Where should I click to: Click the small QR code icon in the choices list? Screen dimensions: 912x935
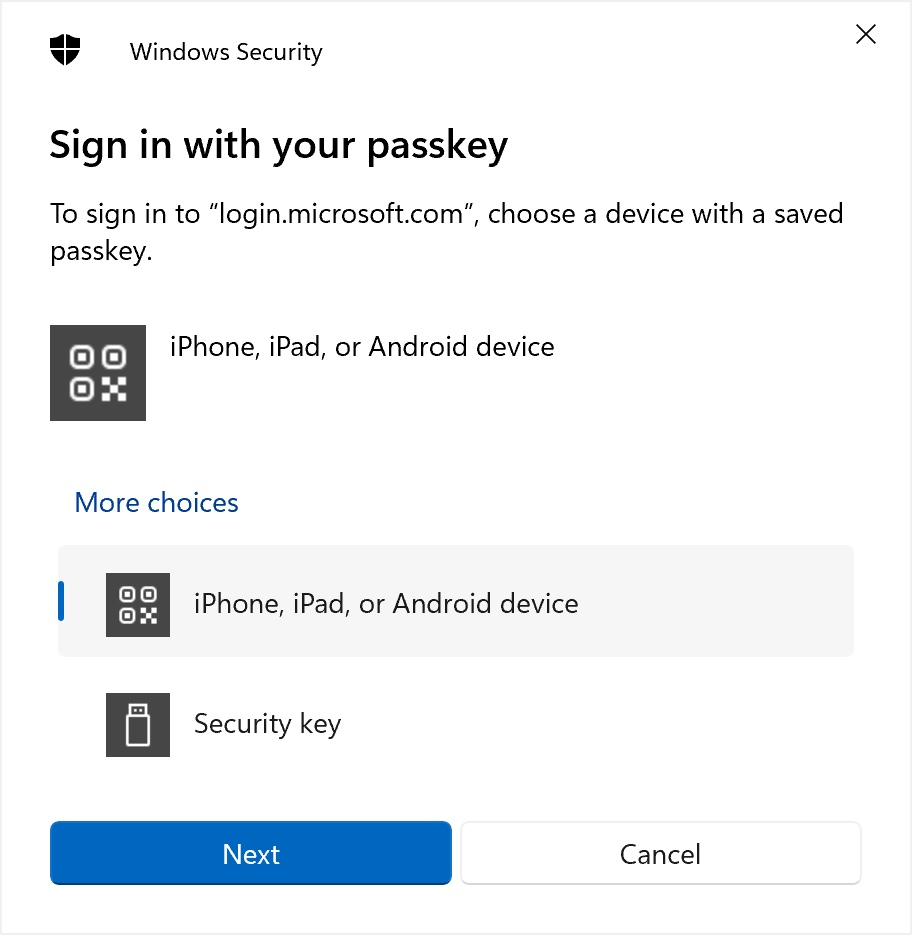138,605
